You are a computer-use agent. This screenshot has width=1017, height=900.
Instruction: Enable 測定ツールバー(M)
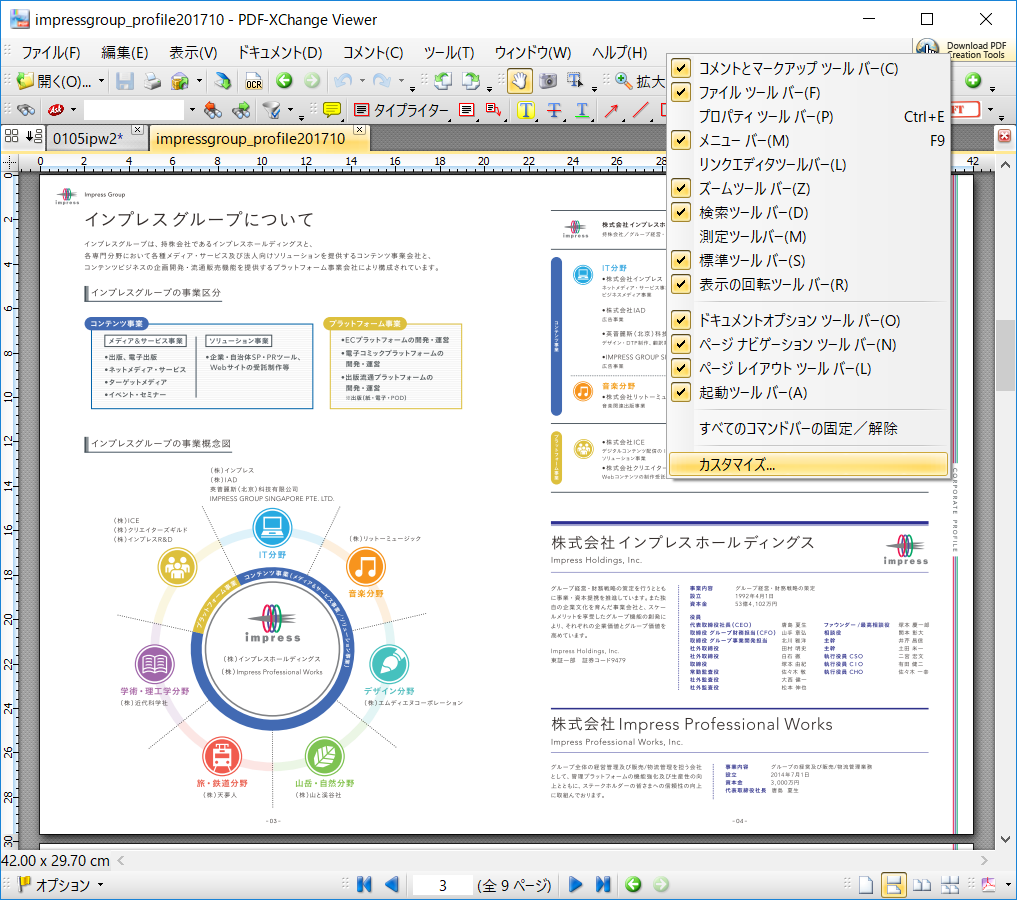[x=809, y=237]
